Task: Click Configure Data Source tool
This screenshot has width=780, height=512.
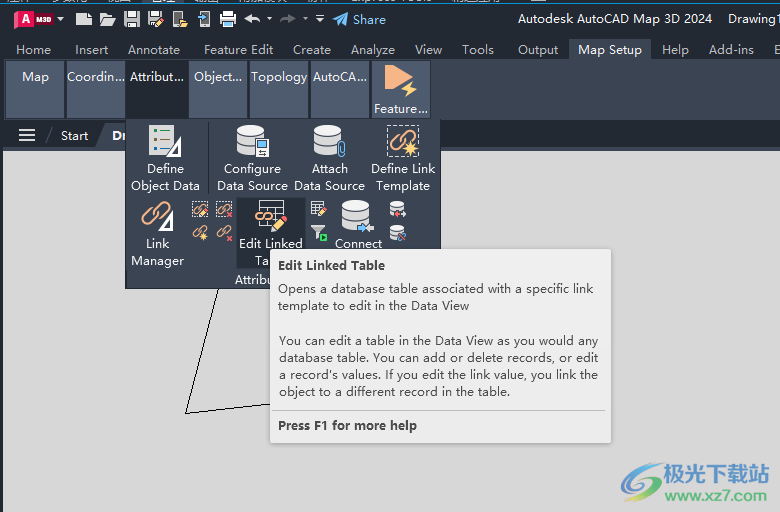Action: click(252, 158)
